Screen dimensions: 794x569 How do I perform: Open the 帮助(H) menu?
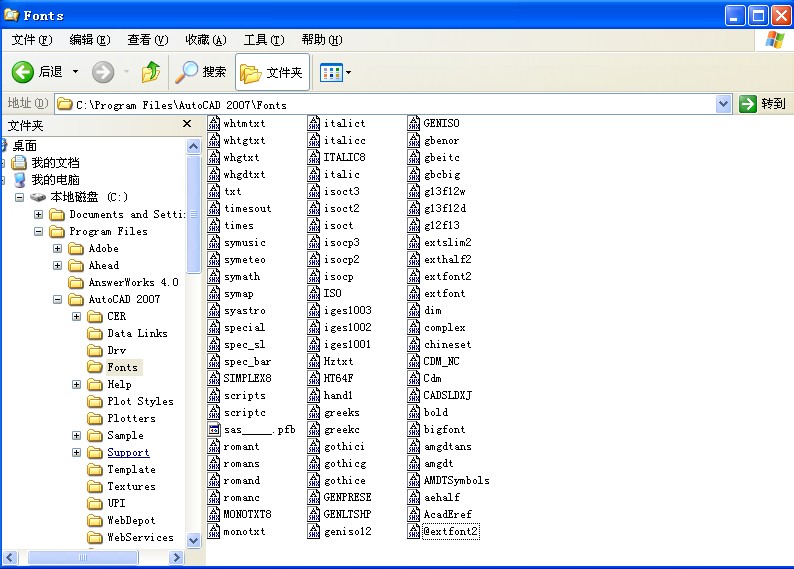click(322, 39)
